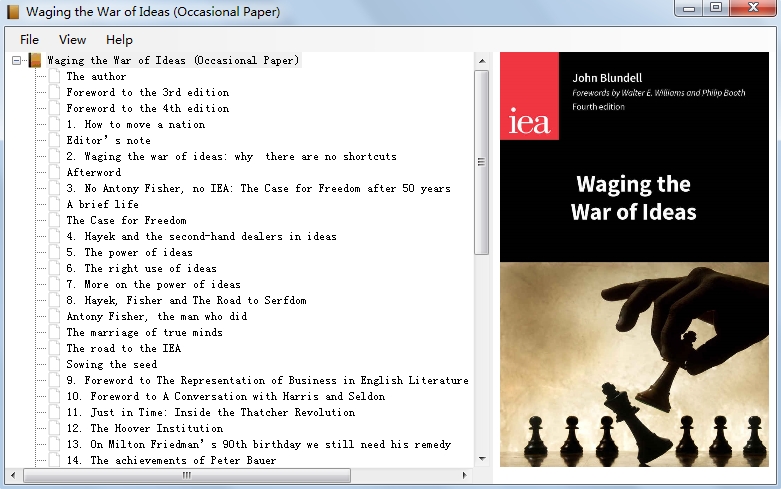
Task: Click page icon beside 5. The power of ideas
Action: (55, 252)
